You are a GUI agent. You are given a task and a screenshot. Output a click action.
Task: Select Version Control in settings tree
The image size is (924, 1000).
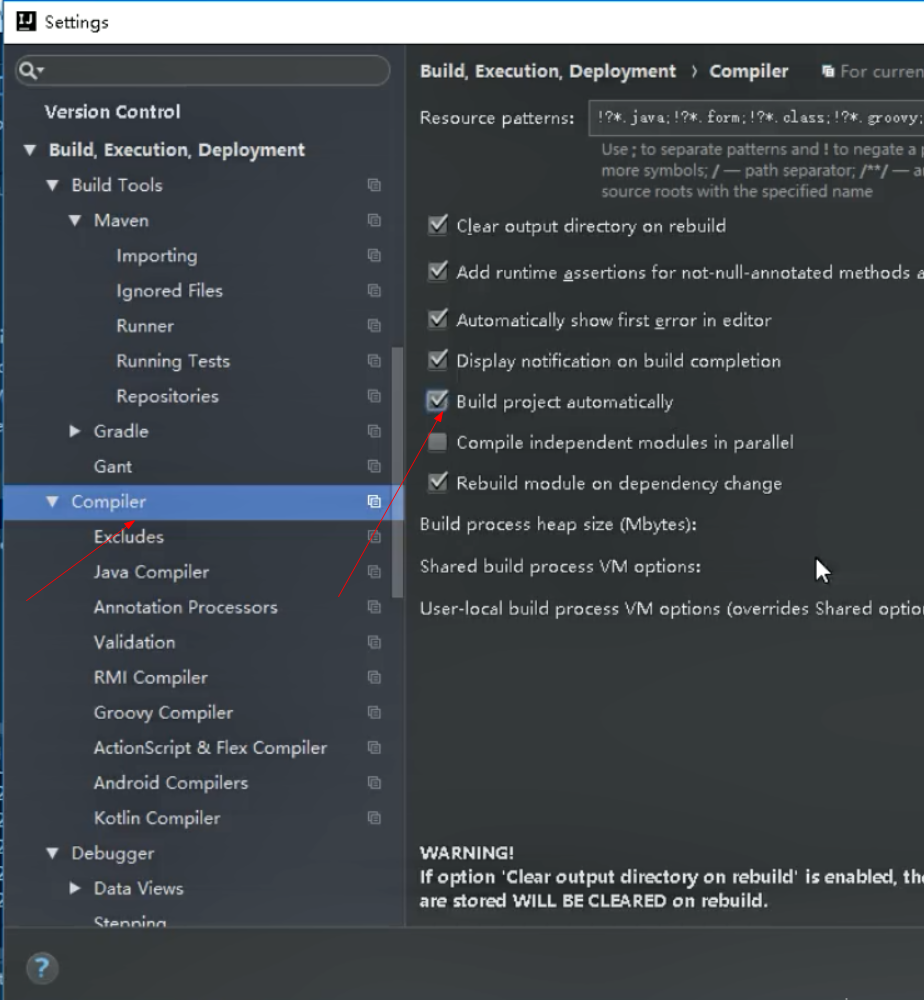click(x=112, y=112)
